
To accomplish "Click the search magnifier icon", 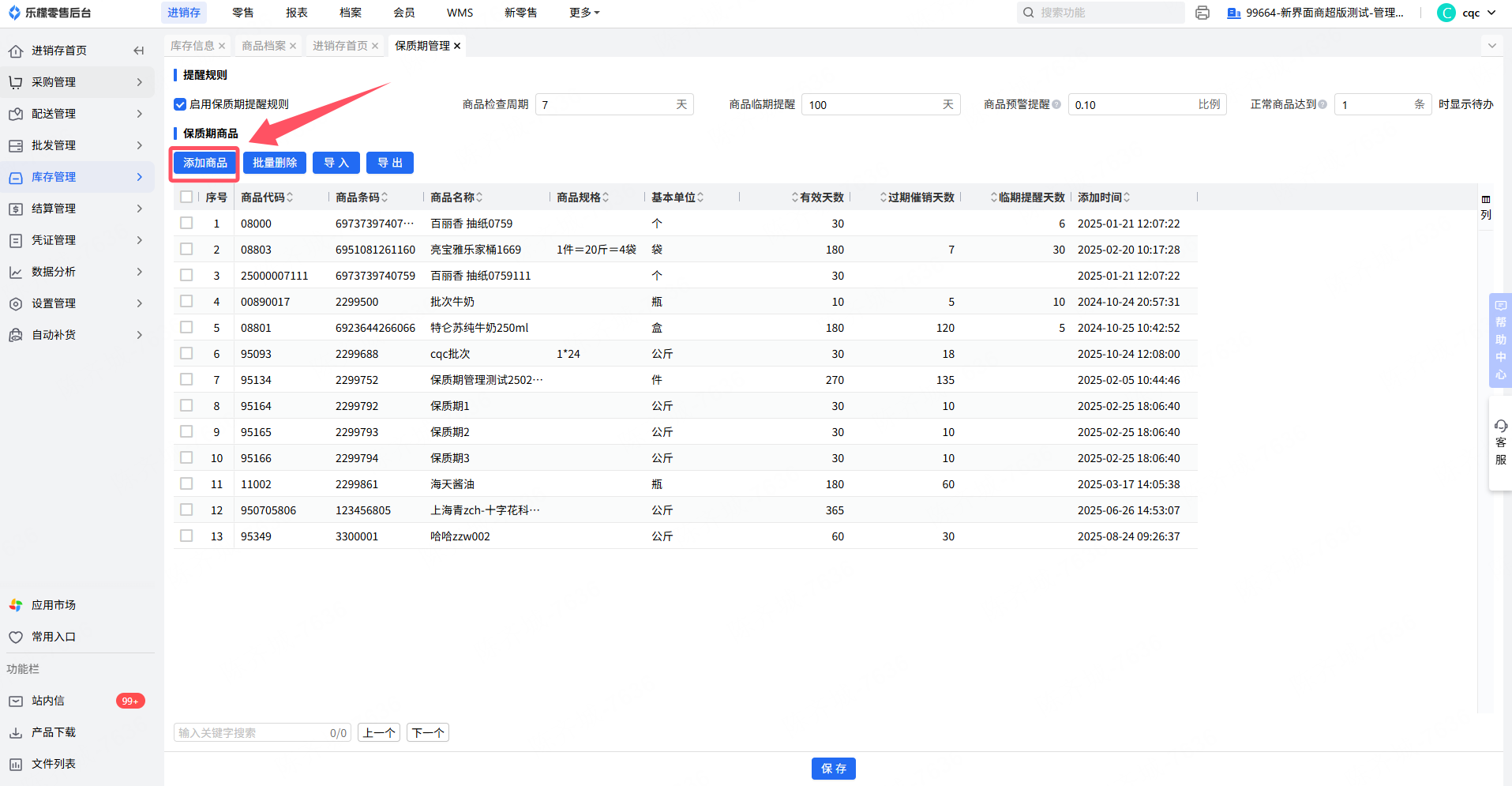I will pyautogui.click(x=1029, y=13).
